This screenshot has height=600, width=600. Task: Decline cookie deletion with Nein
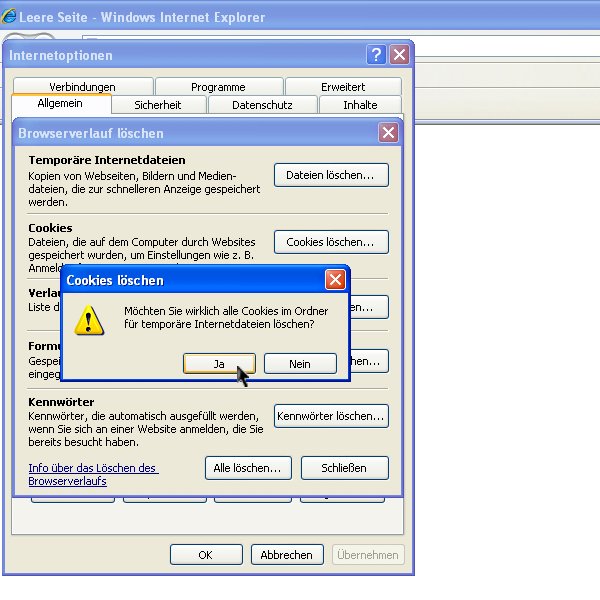(300, 364)
